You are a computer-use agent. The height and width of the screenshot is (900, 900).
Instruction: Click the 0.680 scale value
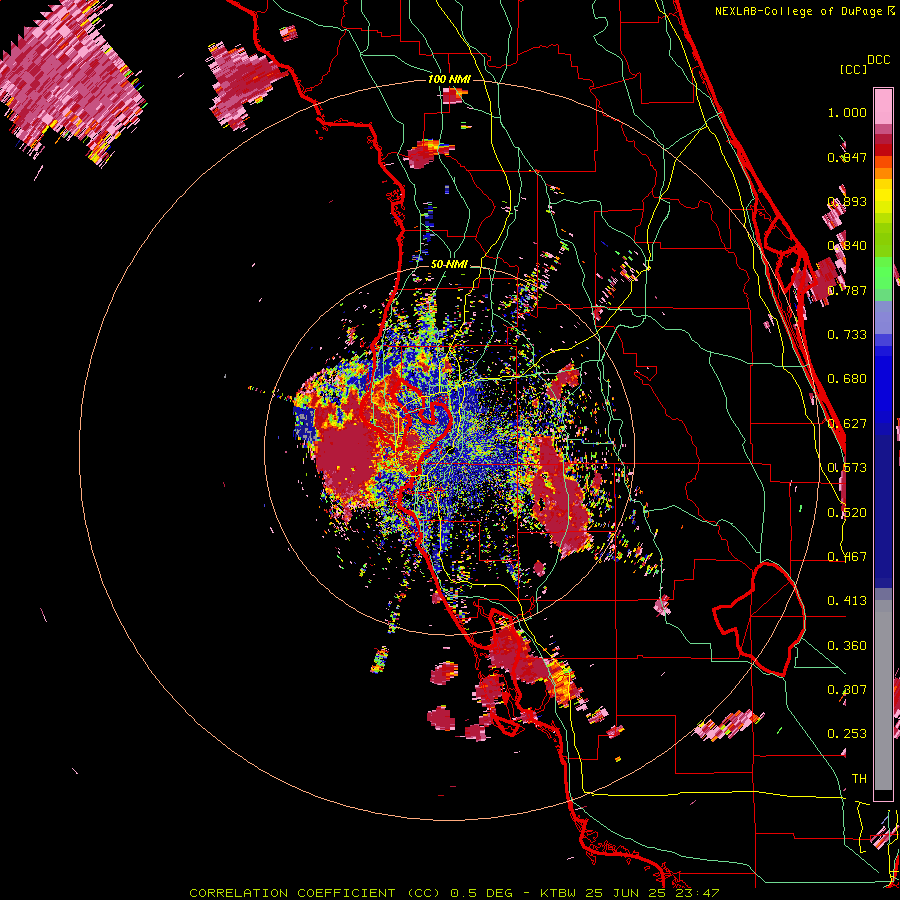(x=847, y=379)
